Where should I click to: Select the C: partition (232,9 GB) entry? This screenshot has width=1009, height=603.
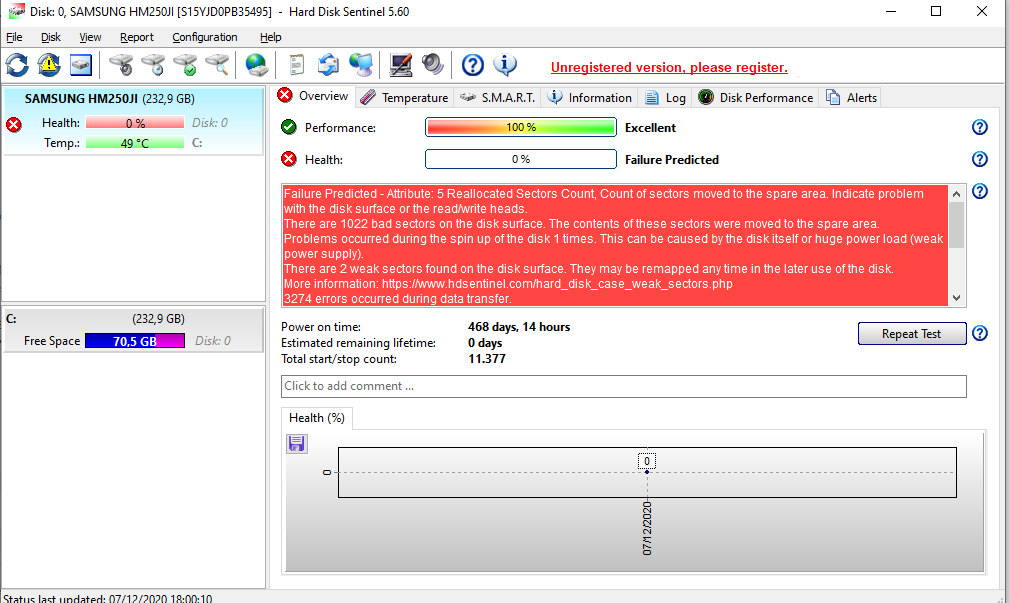point(133,329)
